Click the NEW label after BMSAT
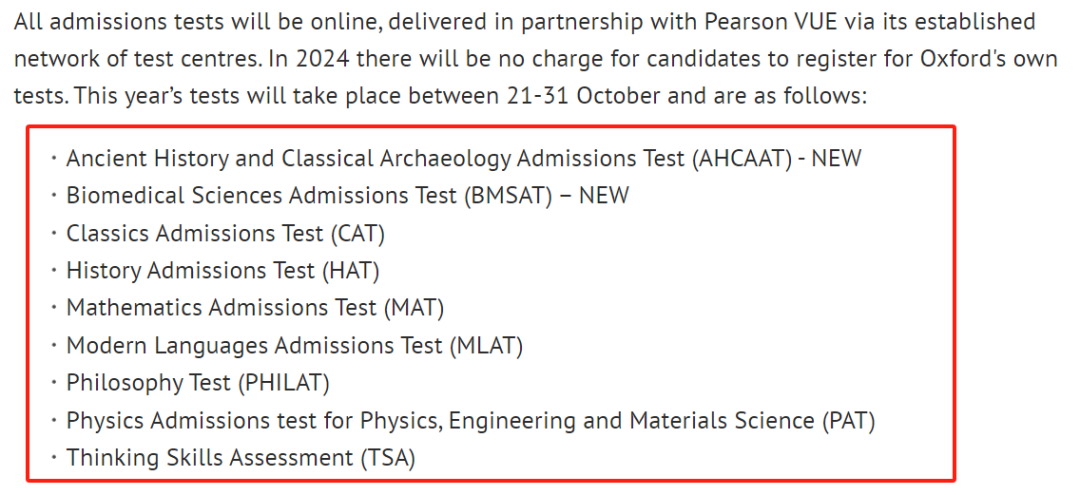This screenshot has width=1080, height=495. pyautogui.click(x=604, y=196)
